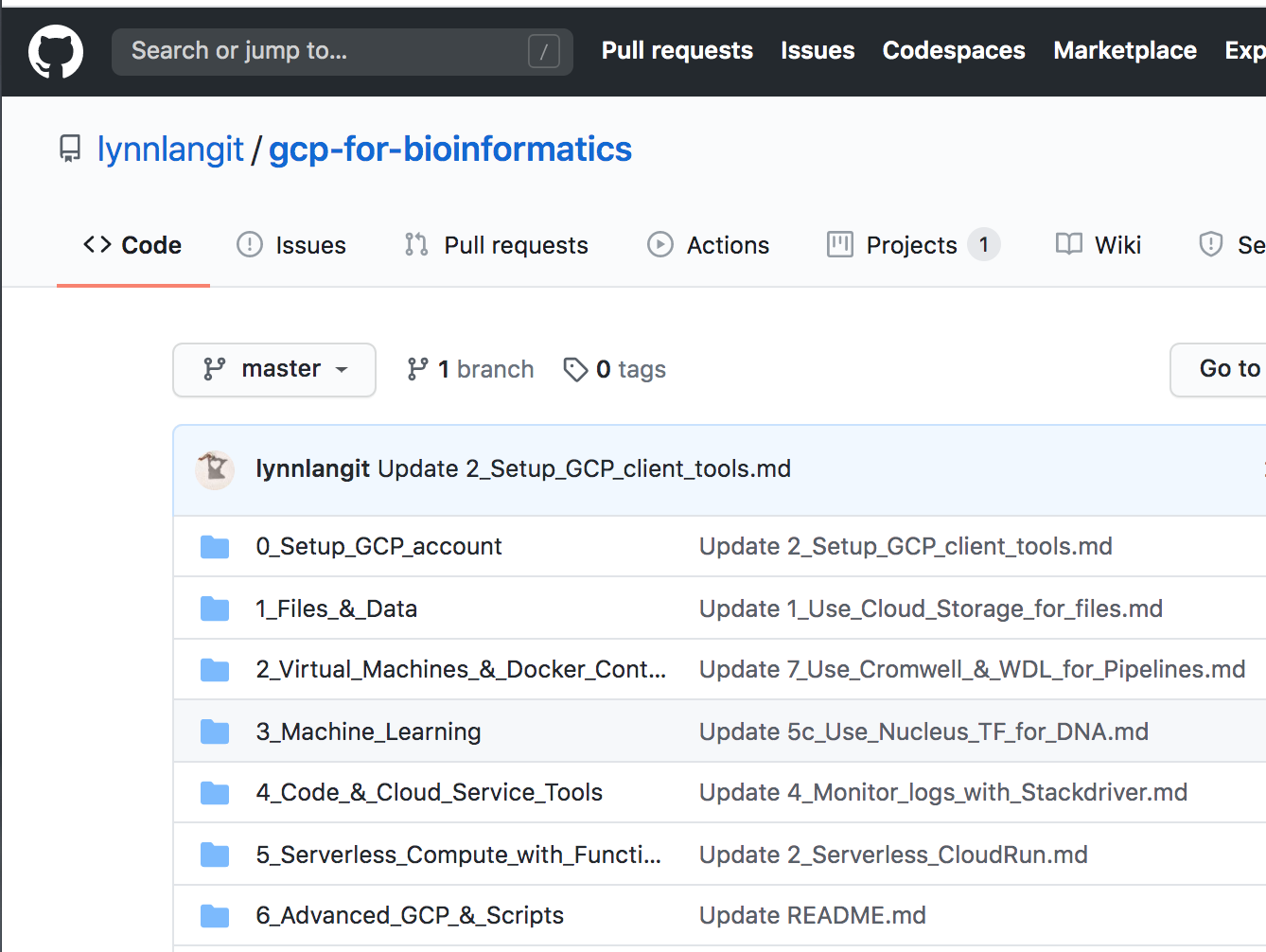This screenshot has width=1266, height=952.
Task: Click folder icon for 2_Virtual_Machines row
Action: click(x=215, y=670)
